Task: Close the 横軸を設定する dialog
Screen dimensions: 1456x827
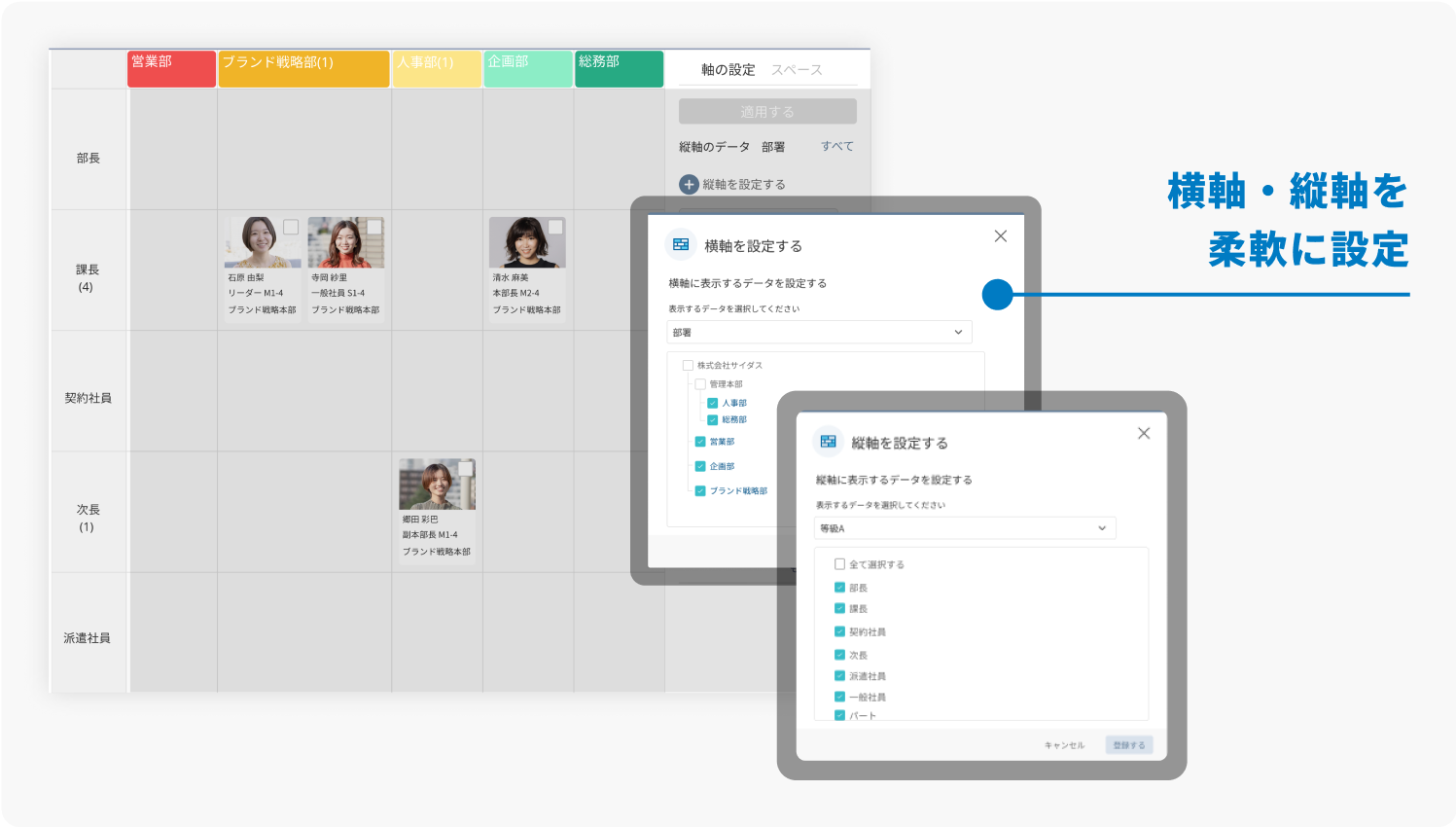Action: (1000, 236)
